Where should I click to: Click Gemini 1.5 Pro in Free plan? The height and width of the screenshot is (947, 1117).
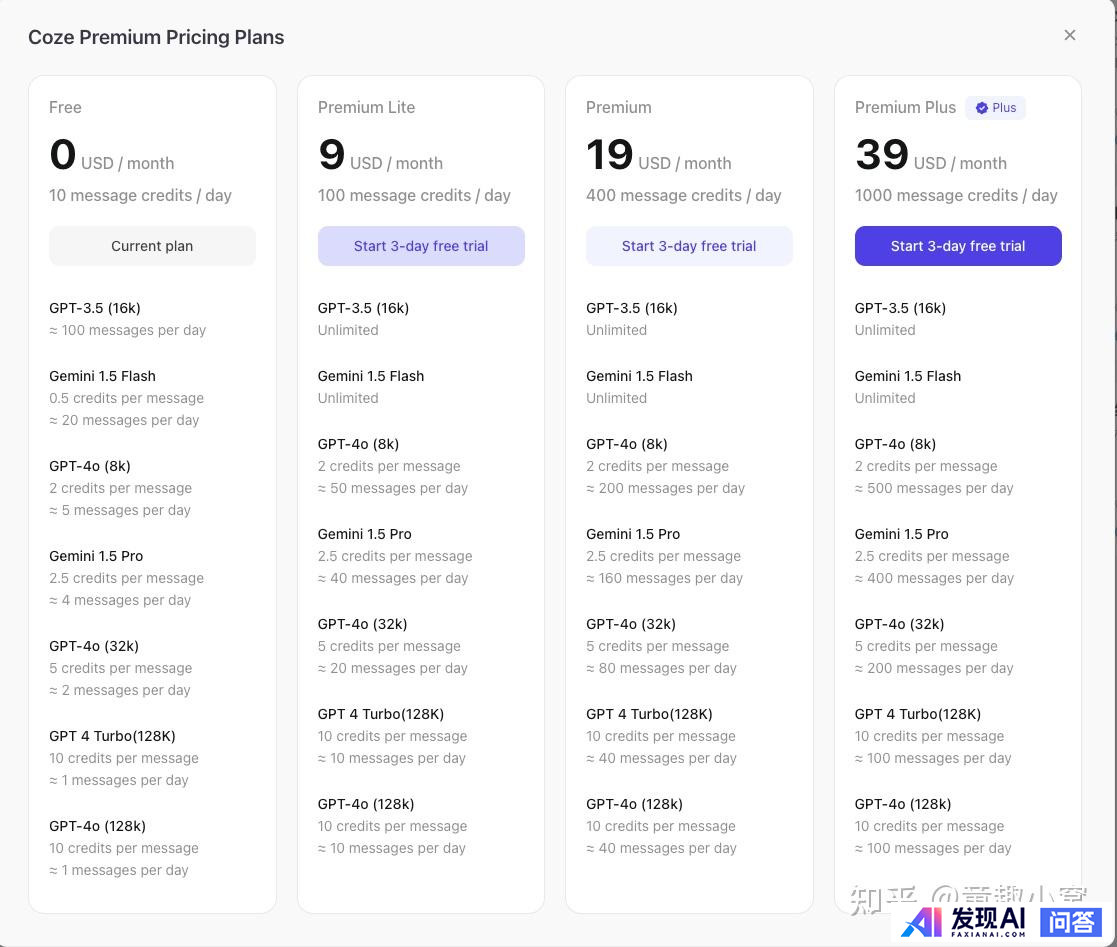tap(96, 556)
